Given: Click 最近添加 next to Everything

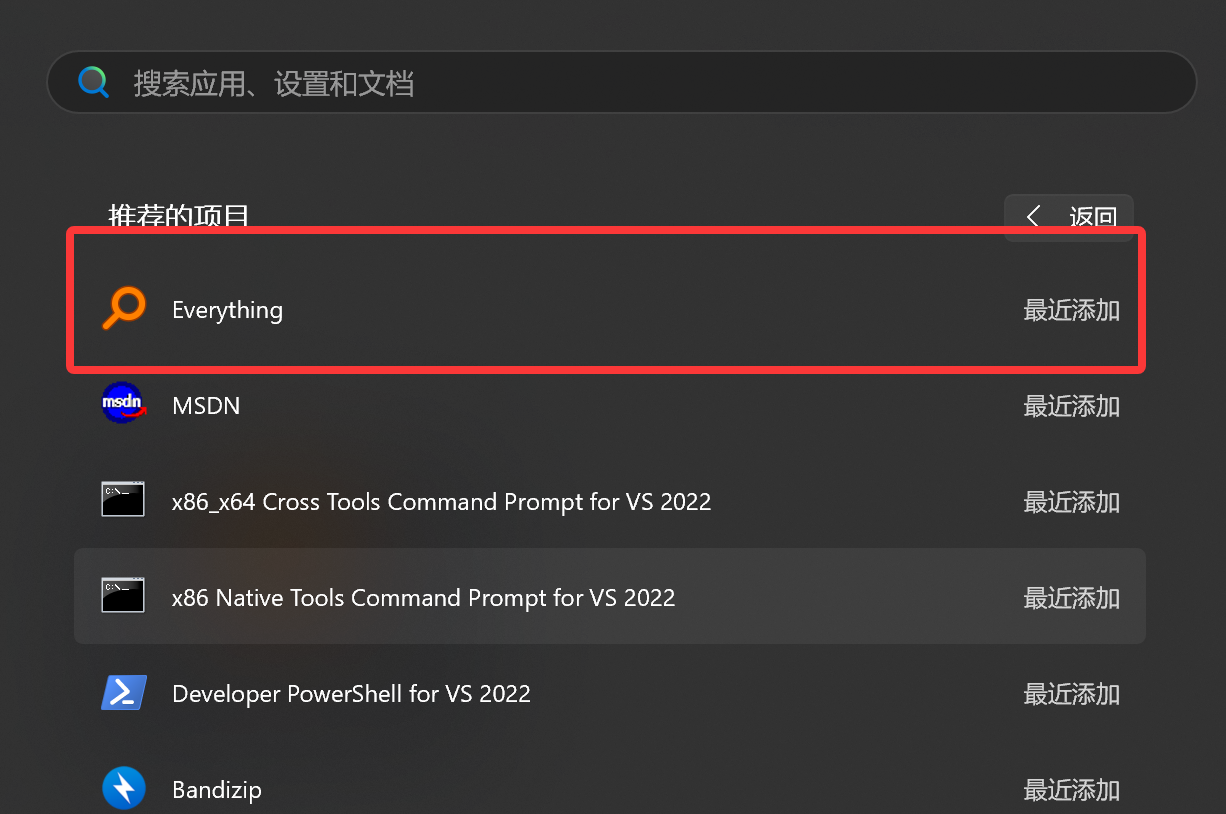Looking at the screenshot, I should [1072, 310].
